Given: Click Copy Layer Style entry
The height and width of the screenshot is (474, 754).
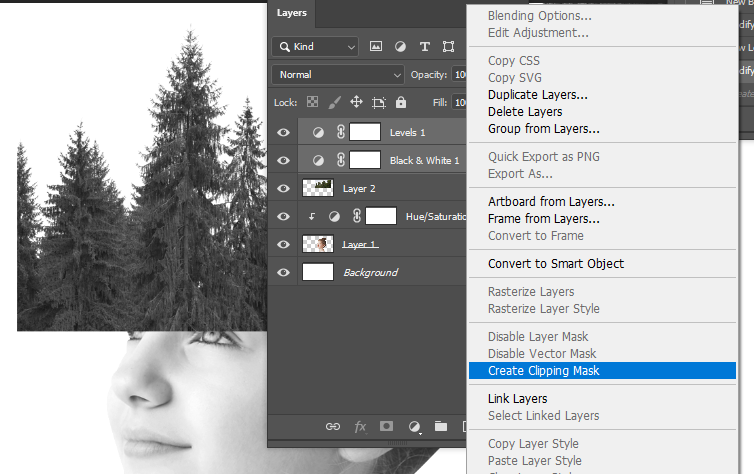Looking at the screenshot, I should tap(533, 444).
